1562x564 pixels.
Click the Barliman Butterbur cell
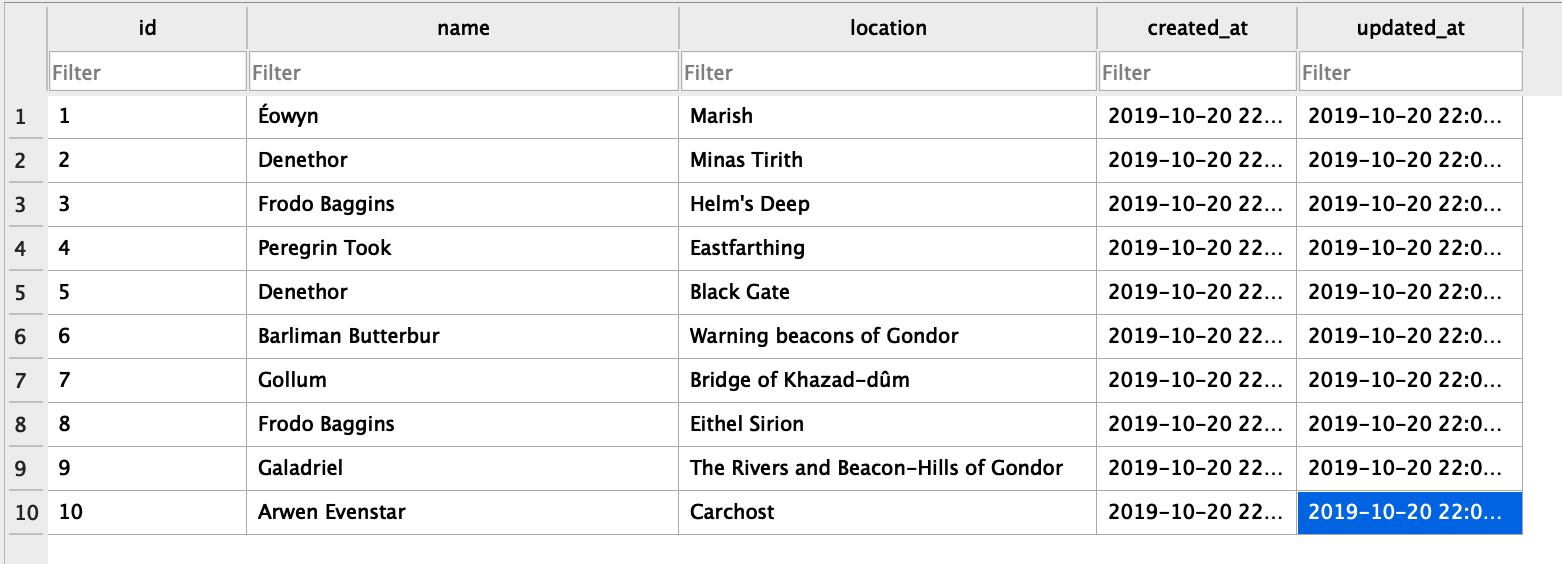(462, 336)
